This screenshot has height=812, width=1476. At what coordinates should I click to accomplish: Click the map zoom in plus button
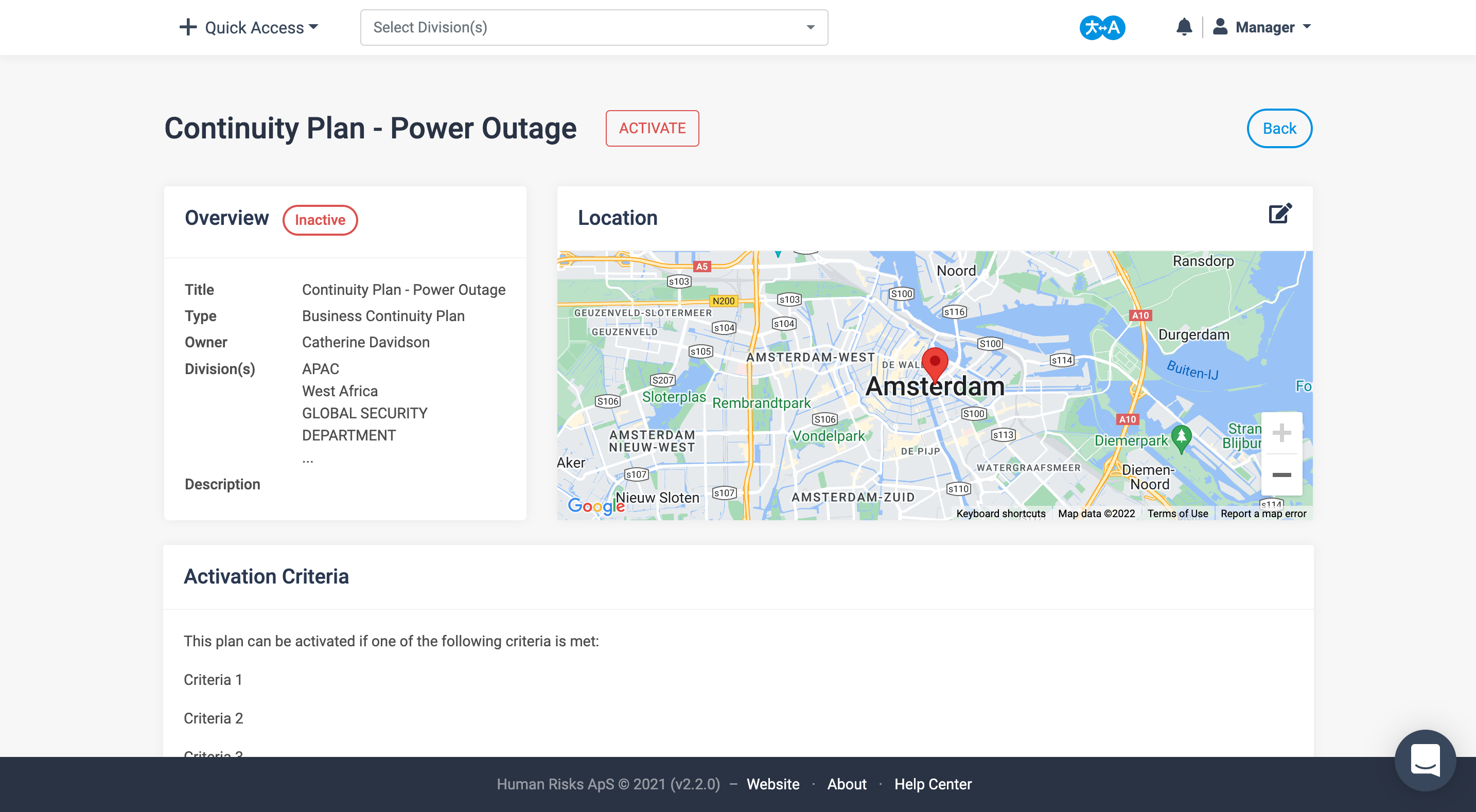[x=1281, y=432]
